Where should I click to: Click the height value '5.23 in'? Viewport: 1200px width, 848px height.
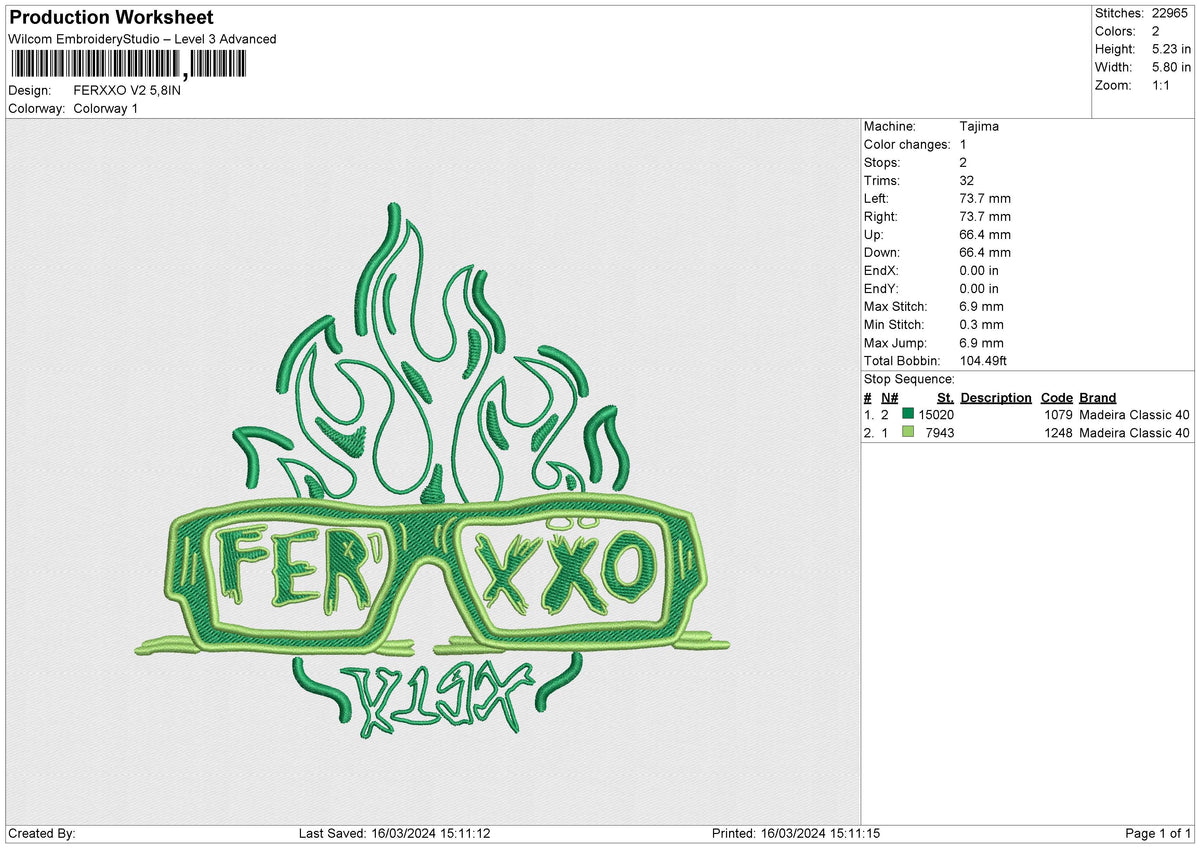pos(1172,49)
